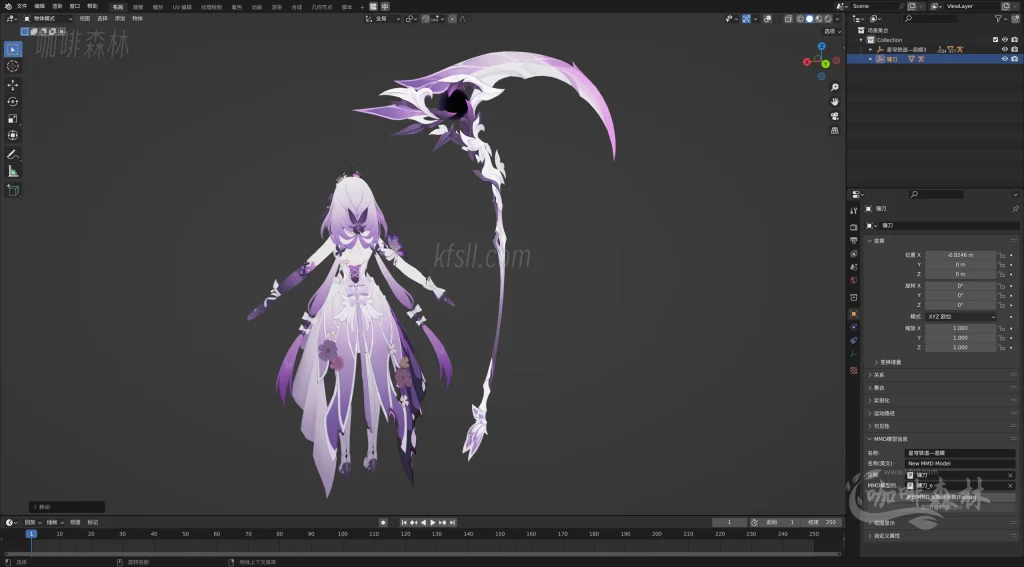The image size is (1024, 567).
Task: Switch to the 几何节点 workspace tab
Action: point(322,7)
